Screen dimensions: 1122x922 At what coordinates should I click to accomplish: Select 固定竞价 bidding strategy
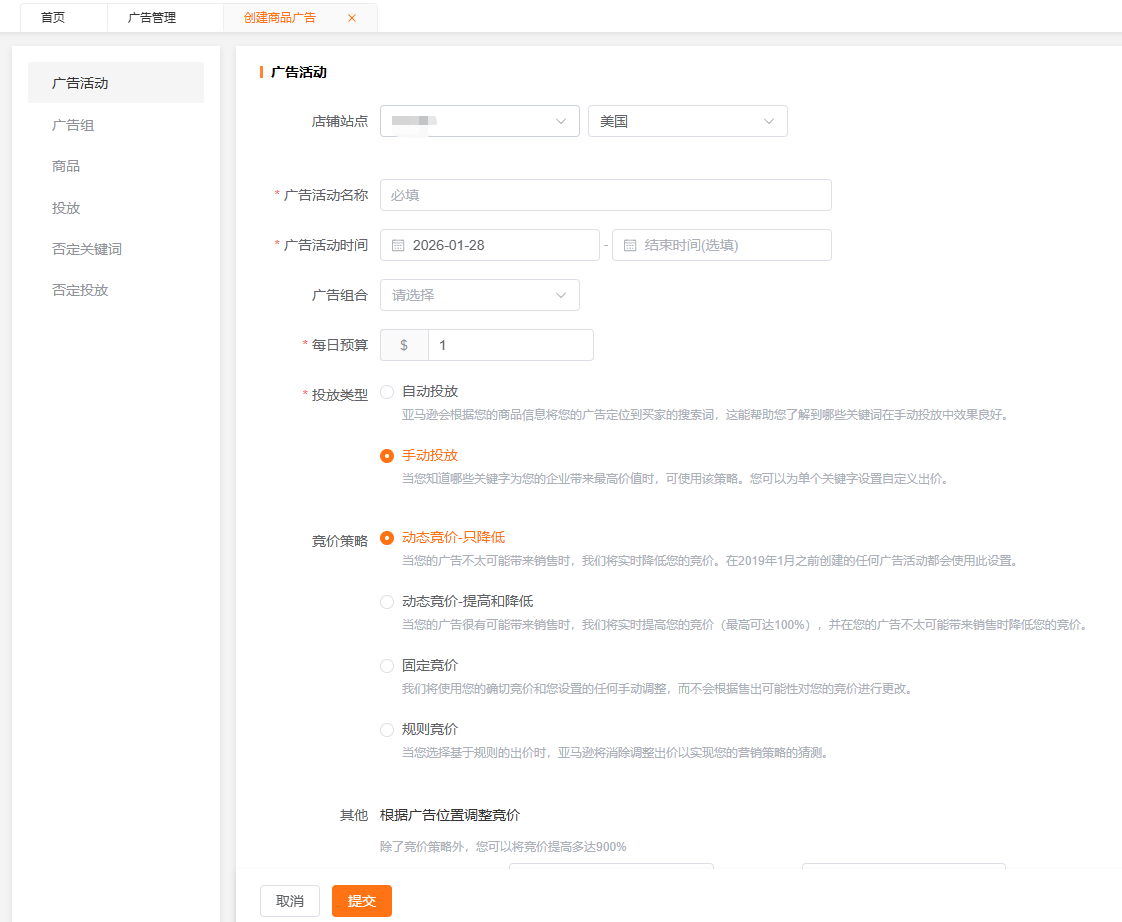pyautogui.click(x=387, y=666)
